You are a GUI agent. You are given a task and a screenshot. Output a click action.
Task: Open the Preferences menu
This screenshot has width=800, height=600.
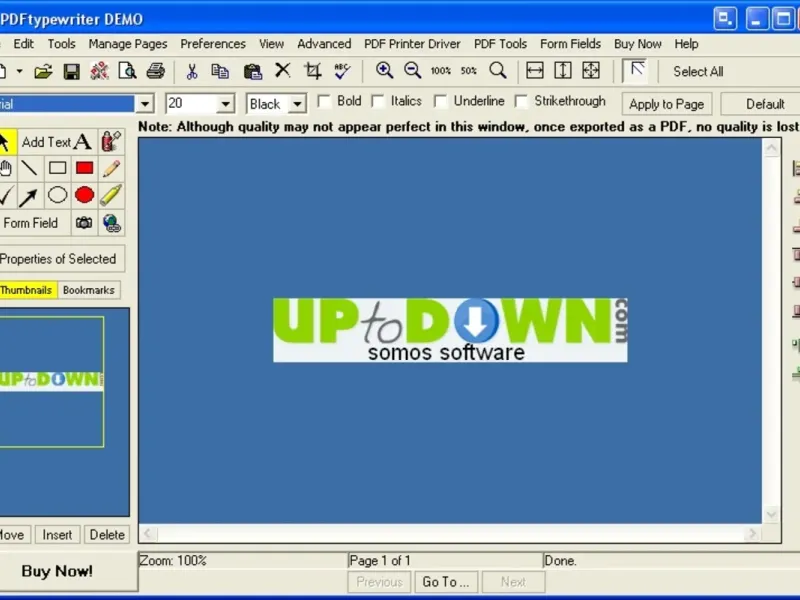213,44
